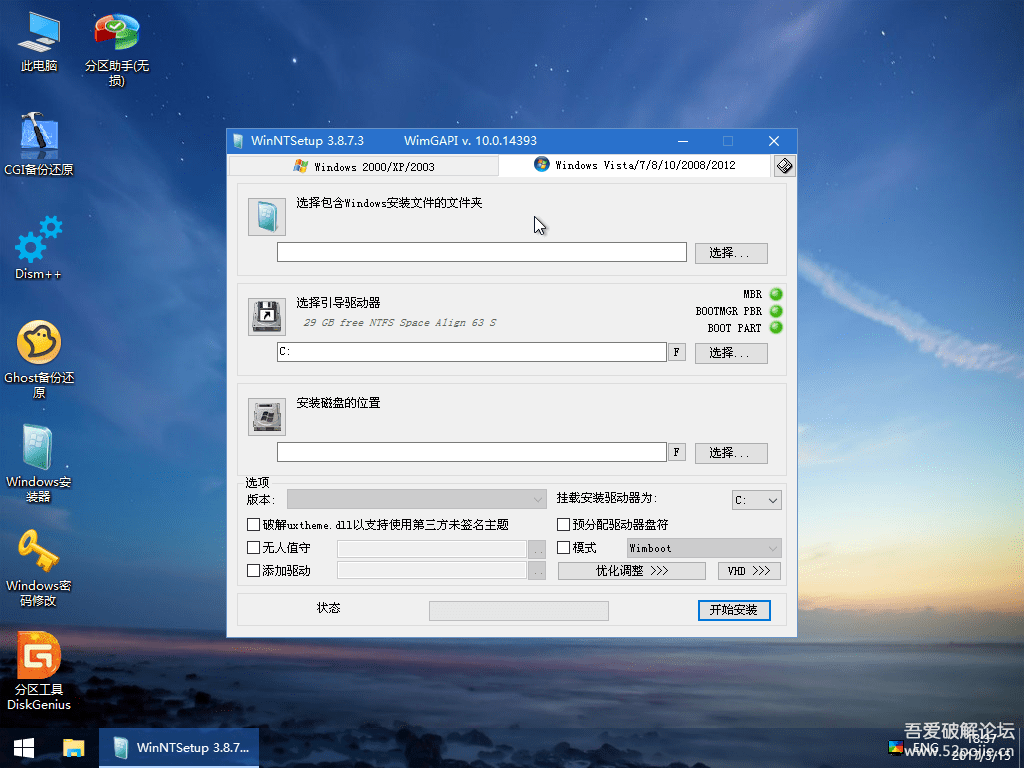Click the 添加驱动 path field
This screenshot has height=768, width=1024.
coord(432,571)
